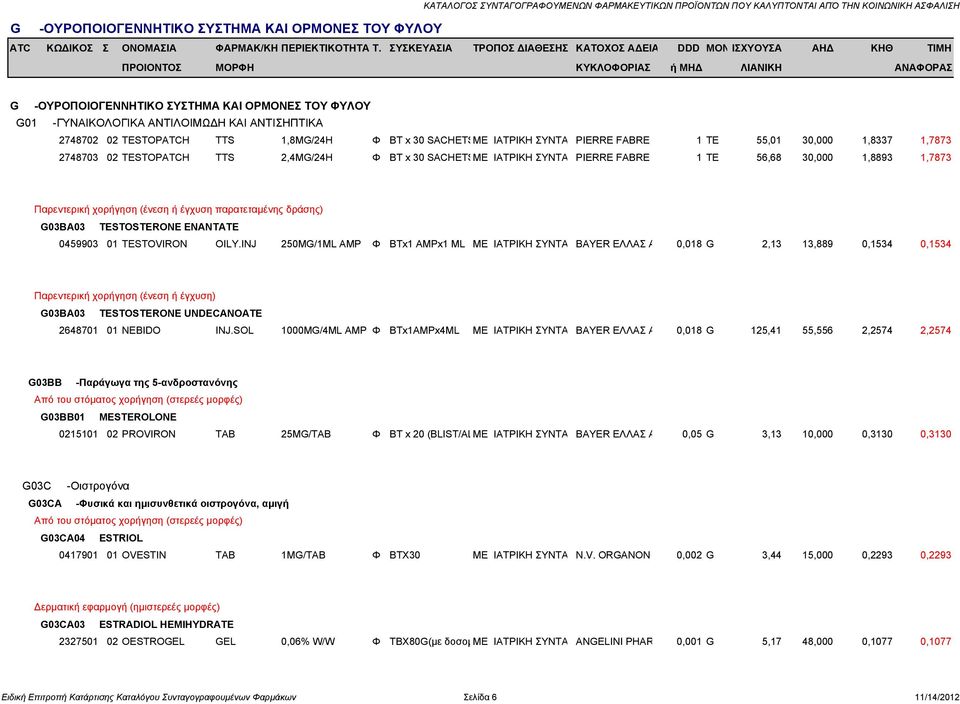Click the G01 ΓΥΝΑΙΚΟΛΟΓΙΚΑ ΑΝΤΙΛΟΙΜΩΔΗ subheading

(x=170, y=123)
